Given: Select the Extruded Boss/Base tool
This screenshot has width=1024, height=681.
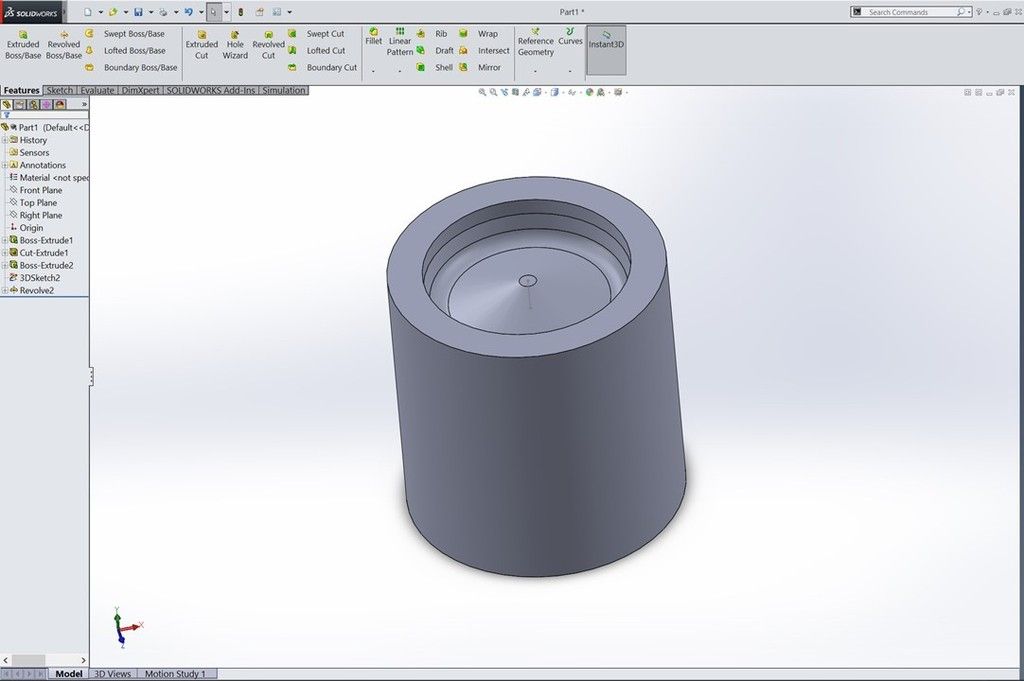Looking at the screenshot, I should (23, 45).
